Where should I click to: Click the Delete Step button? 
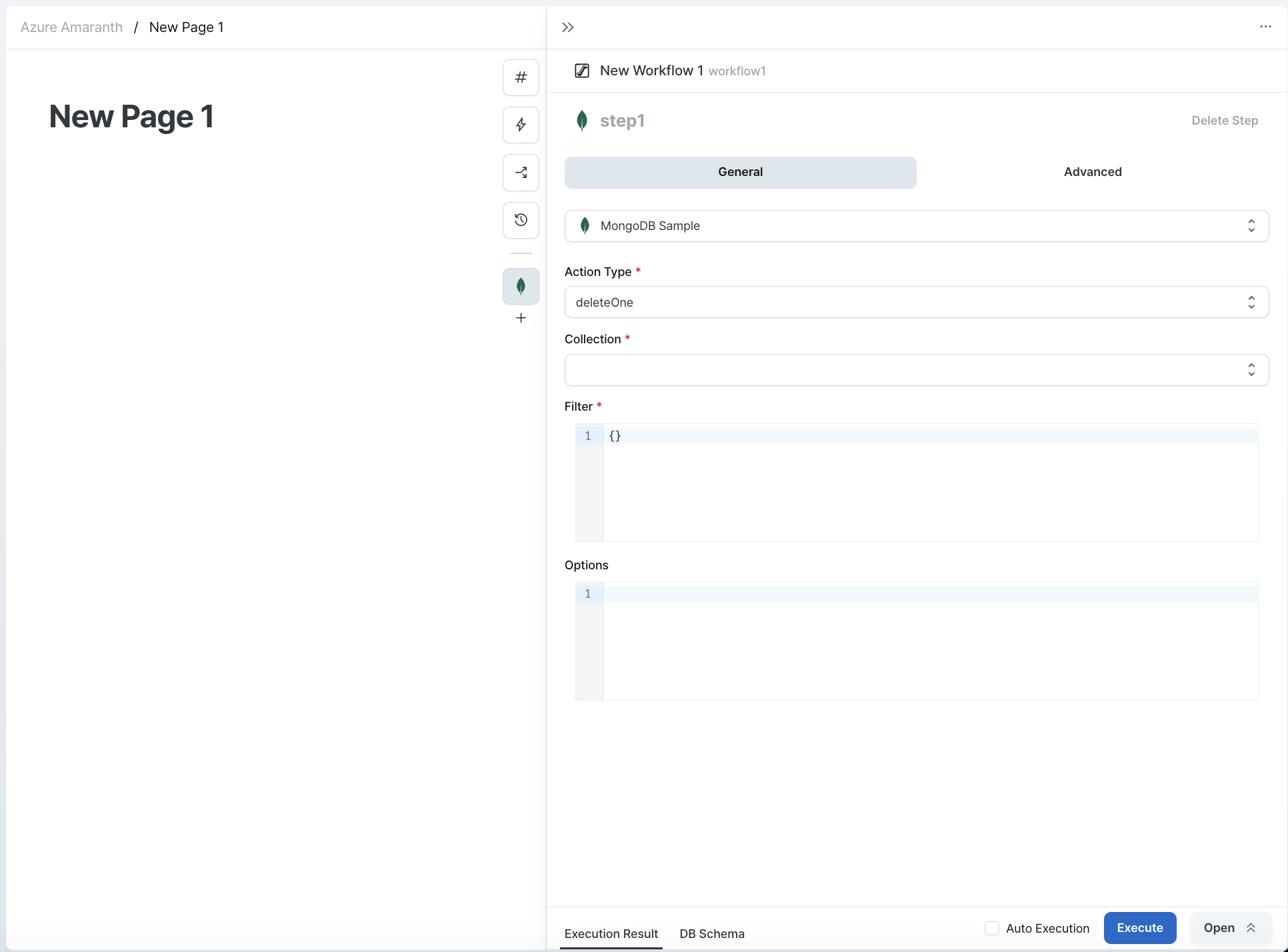[x=1225, y=120]
